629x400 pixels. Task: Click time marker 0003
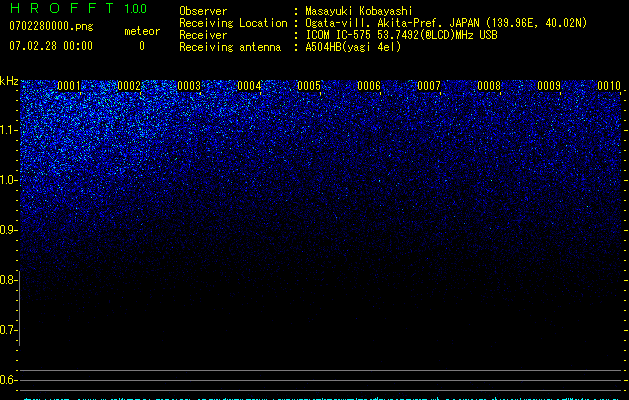pos(189,86)
